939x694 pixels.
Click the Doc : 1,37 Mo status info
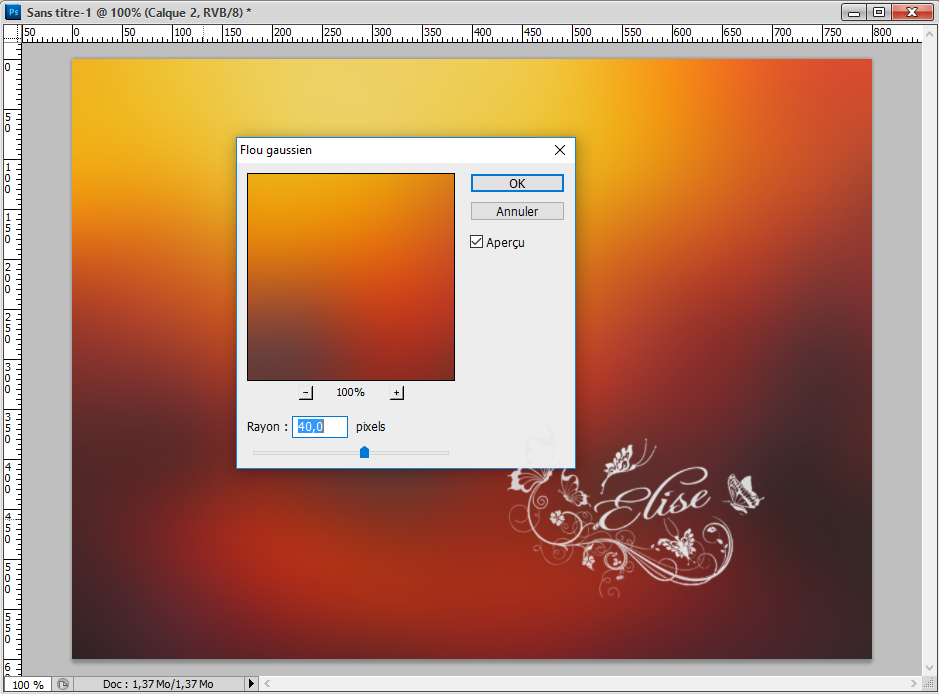click(158, 685)
